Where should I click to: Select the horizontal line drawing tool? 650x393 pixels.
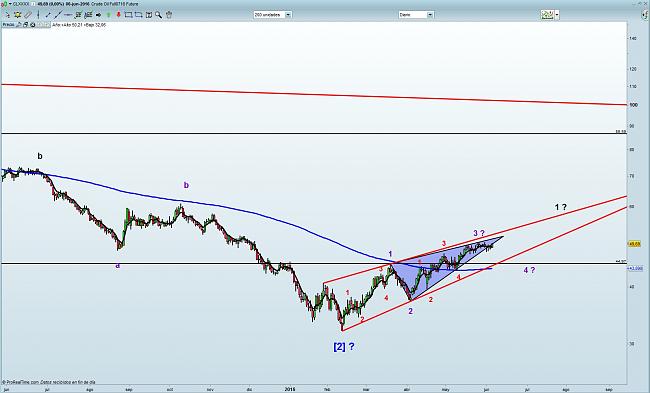(68, 15)
